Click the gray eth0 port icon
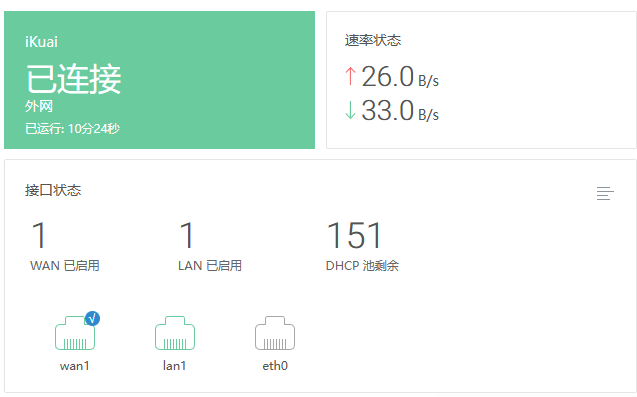Screen dimensions: 637x397 pos(275,333)
